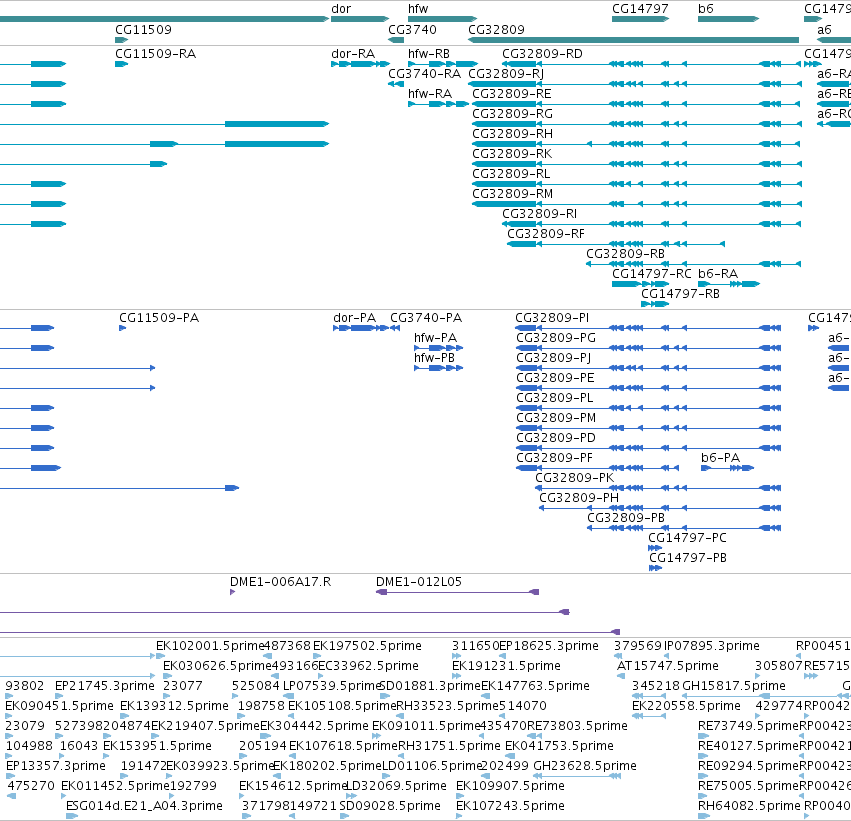851x821 pixels.
Task: Click the CG3740-PA protein label
Action: pos(426,318)
